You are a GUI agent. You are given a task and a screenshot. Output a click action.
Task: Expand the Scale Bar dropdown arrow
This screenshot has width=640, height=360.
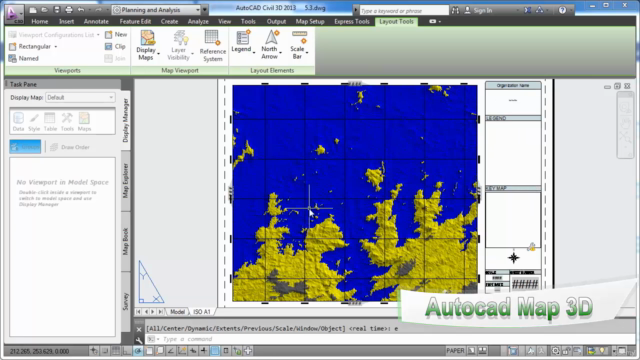(x=307, y=52)
